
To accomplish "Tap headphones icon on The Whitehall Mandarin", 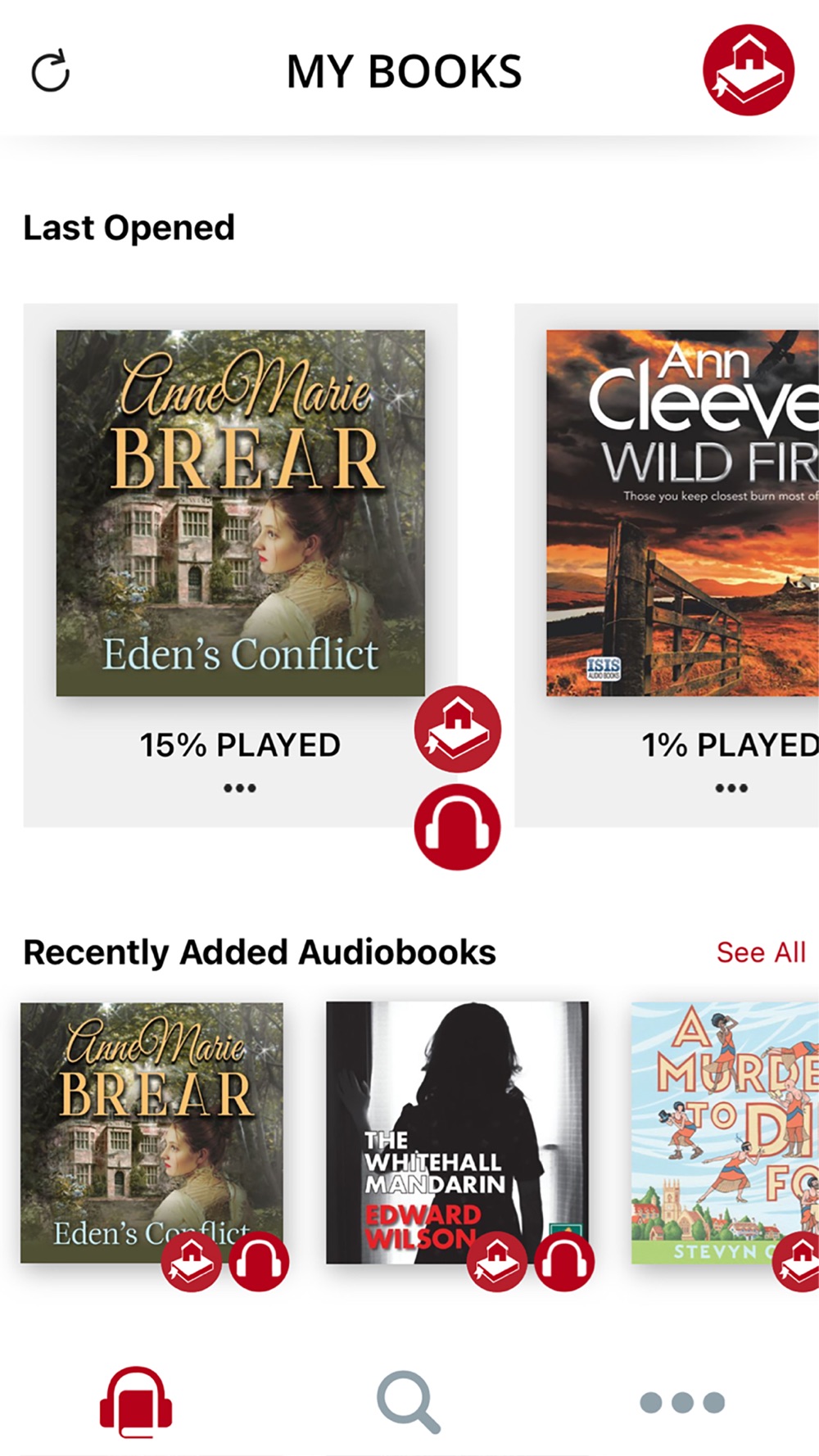I will 564,1261.
